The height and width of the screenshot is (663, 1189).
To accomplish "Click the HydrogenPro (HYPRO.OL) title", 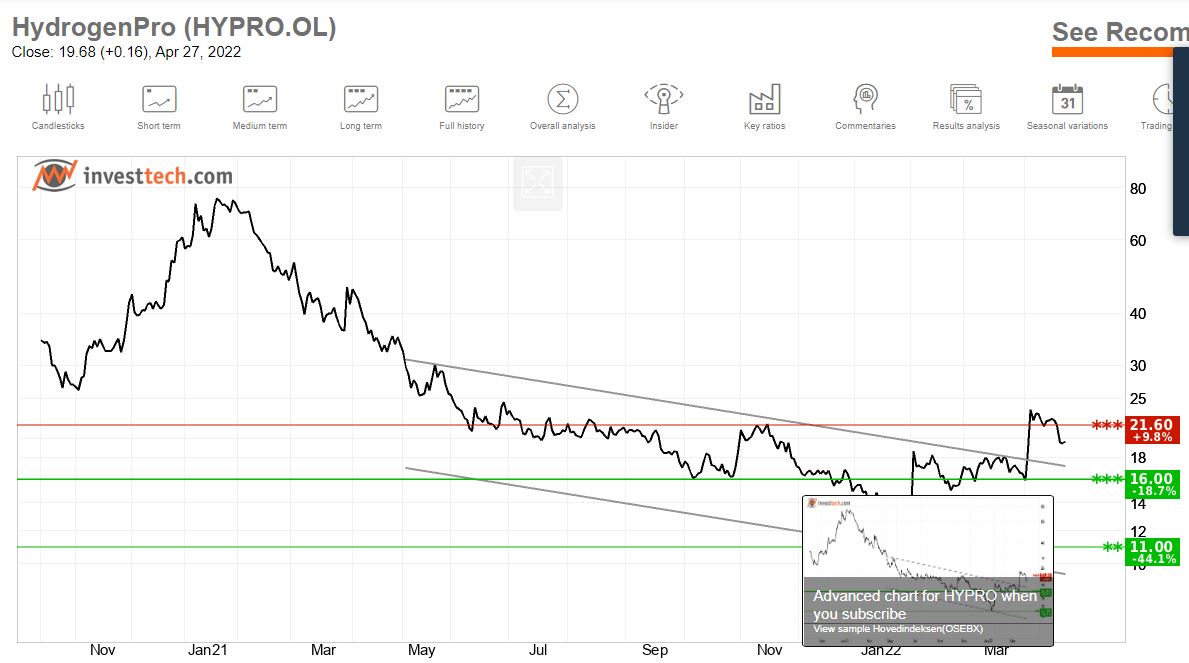I will [x=174, y=27].
